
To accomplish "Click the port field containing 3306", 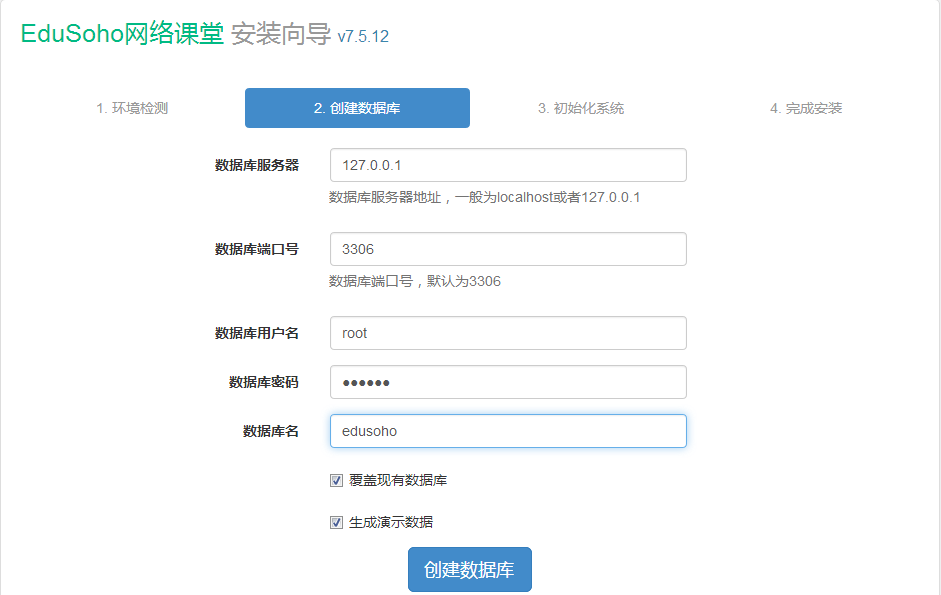I will (x=507, y=248).
